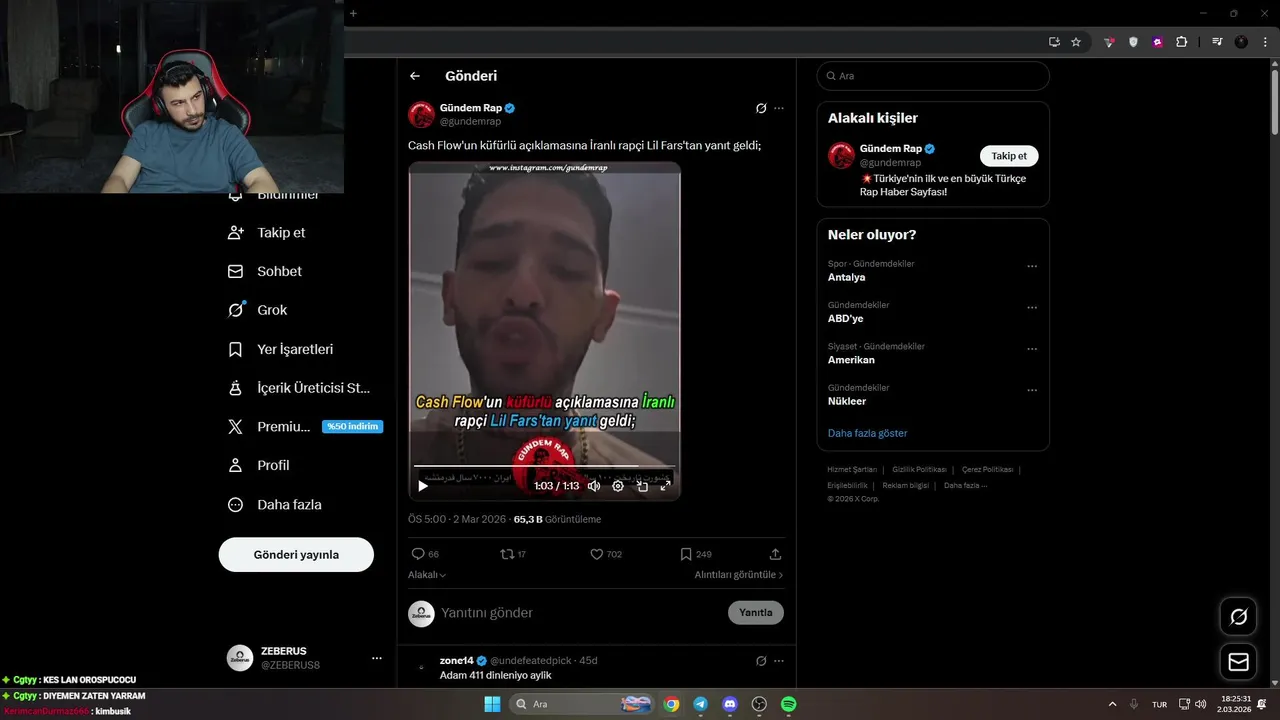
Task: Click the Ara search box on X
Action: pyautogui.click(x=933, y=76)
